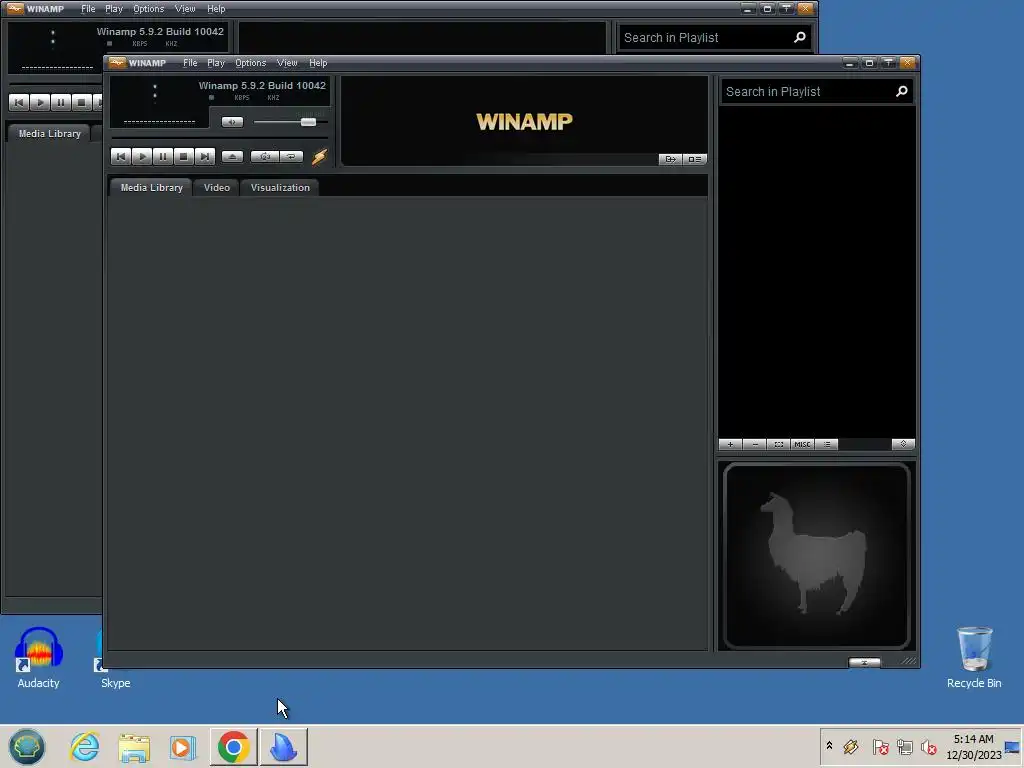Click the llama album art panel
1024x768 pixels.
tap(816, 556)
